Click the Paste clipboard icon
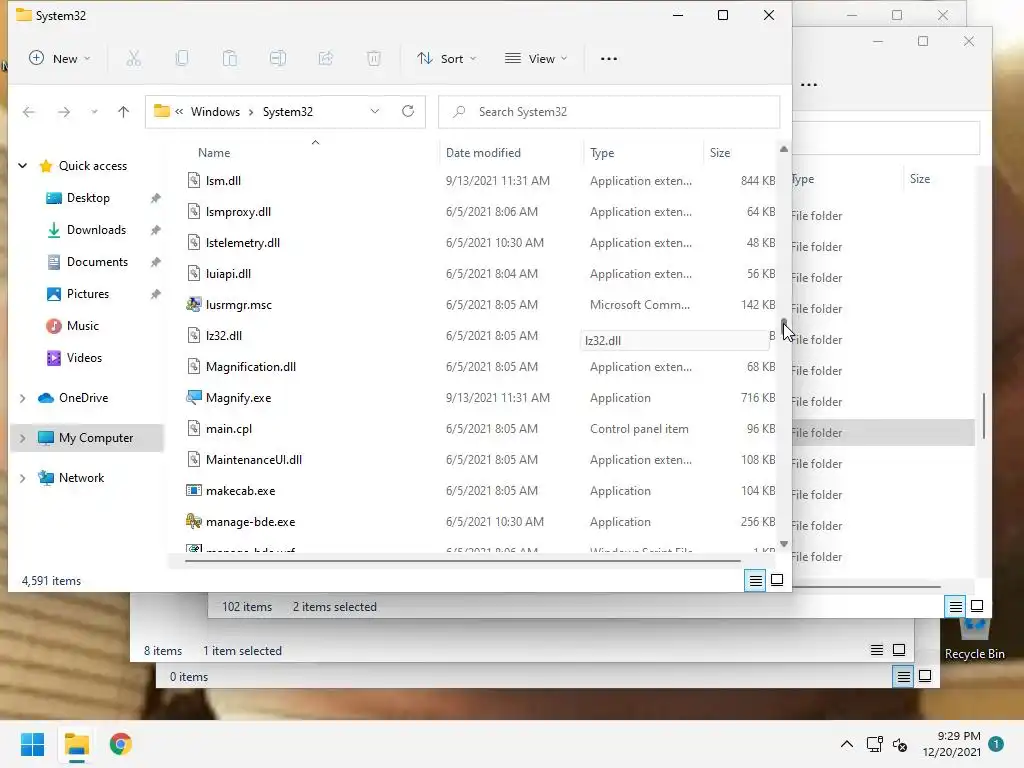 pos(230,59)
